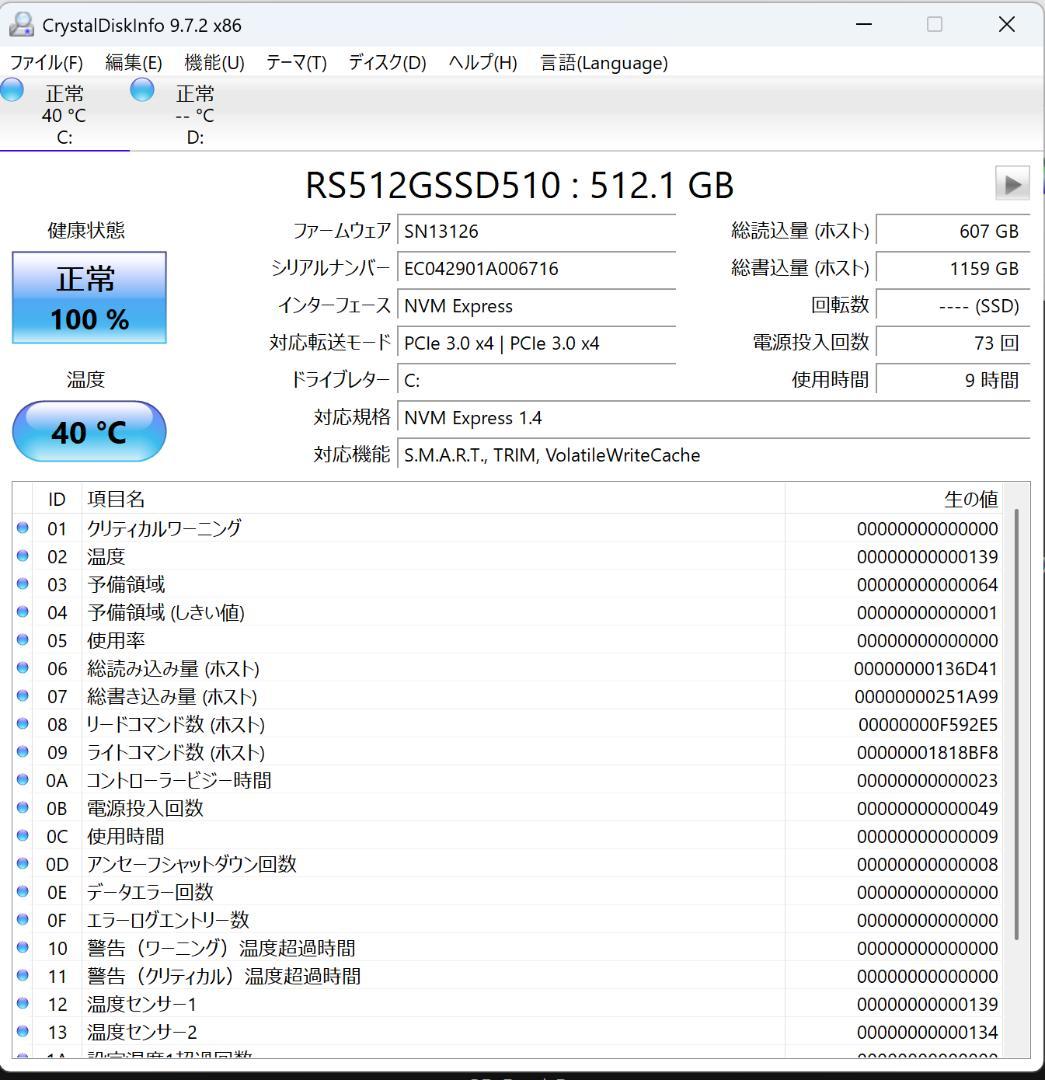Select the C: drive status indicator
The image size is (1045, 1080).
click(12, 89)
